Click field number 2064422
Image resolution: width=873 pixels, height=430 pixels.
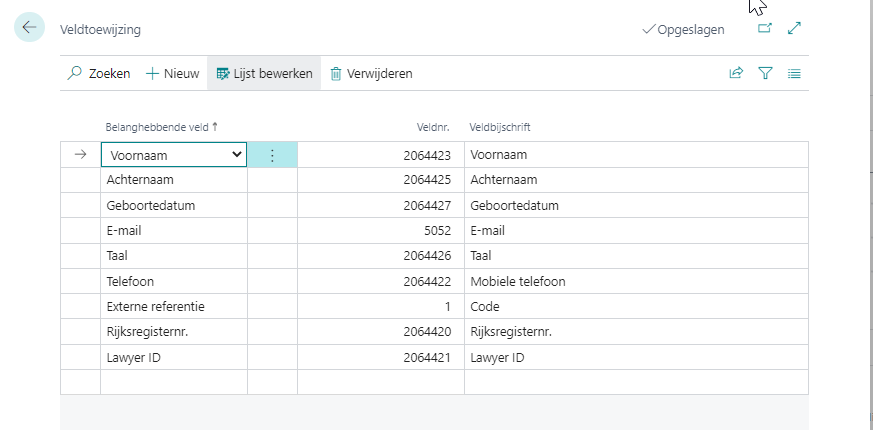point(381,281)
